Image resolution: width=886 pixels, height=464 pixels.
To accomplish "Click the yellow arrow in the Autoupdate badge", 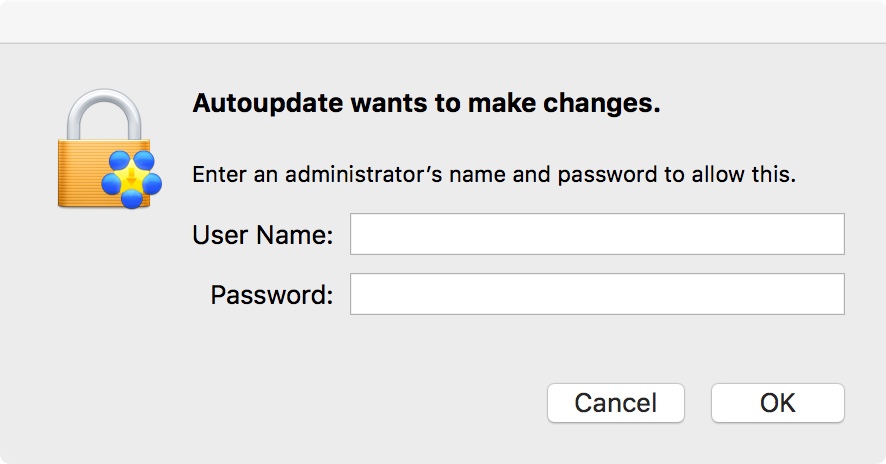I will (x=132, y=180).
